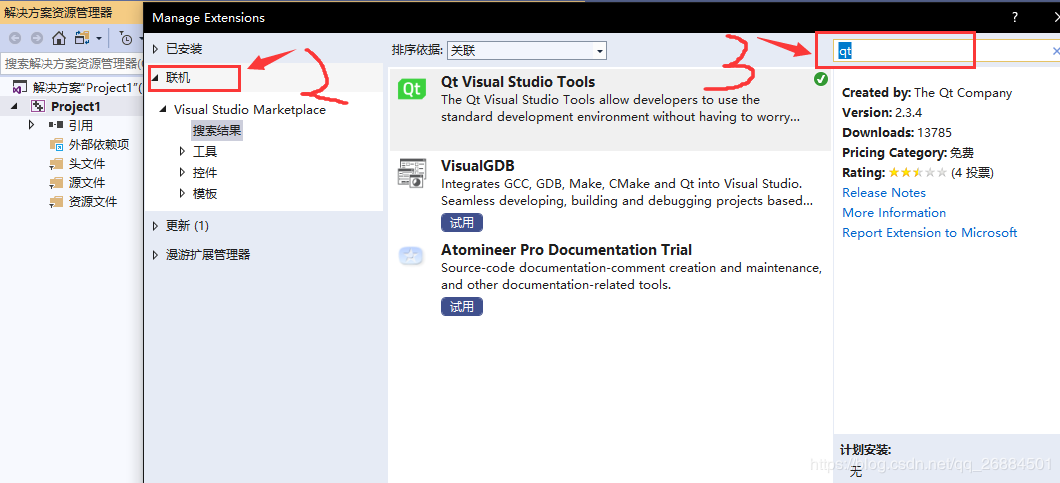Select the solution 'Project1' root node

(x=87, y=87)
